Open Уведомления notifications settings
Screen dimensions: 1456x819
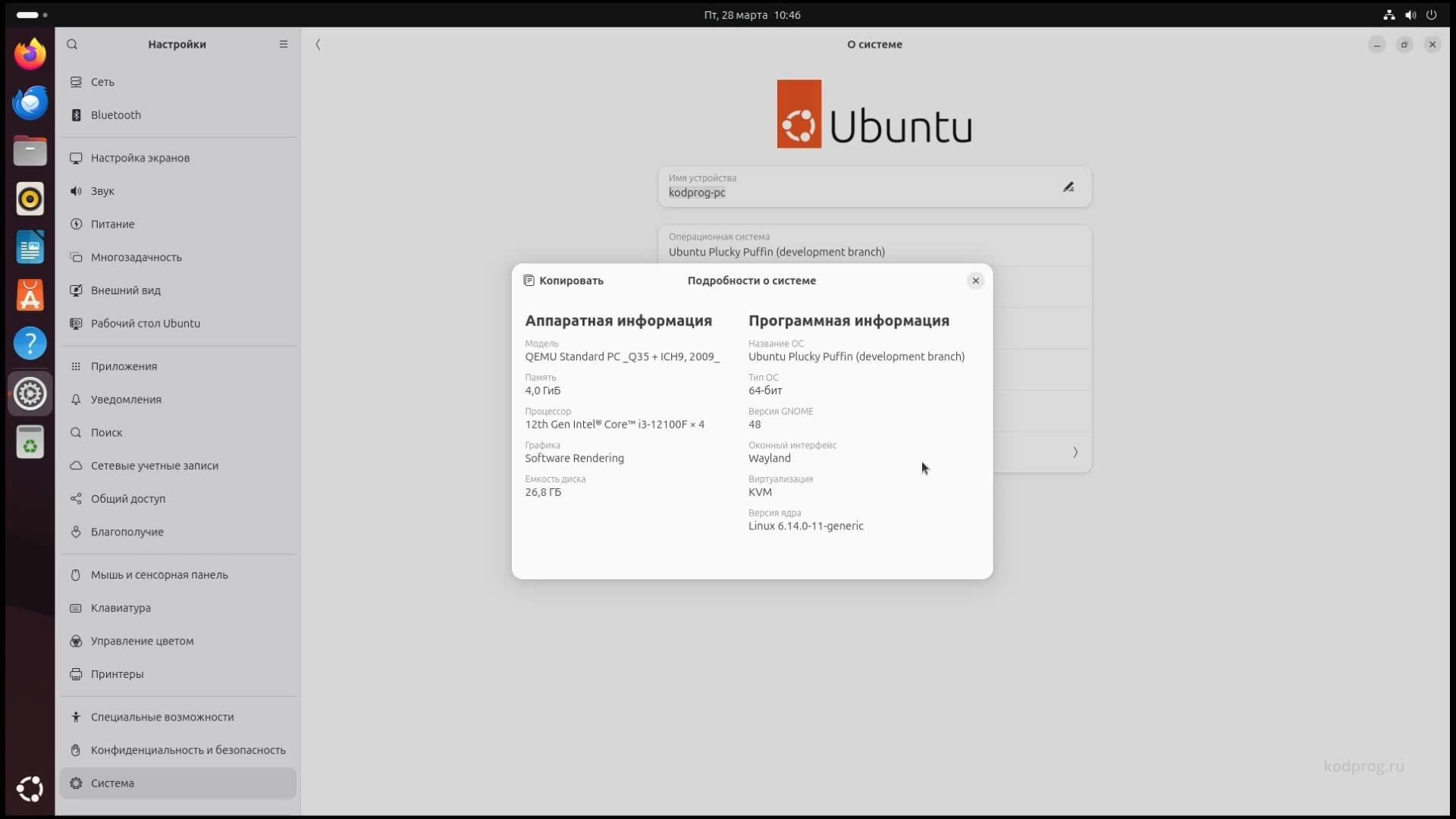pyautogui.click(x=178, y=400)
